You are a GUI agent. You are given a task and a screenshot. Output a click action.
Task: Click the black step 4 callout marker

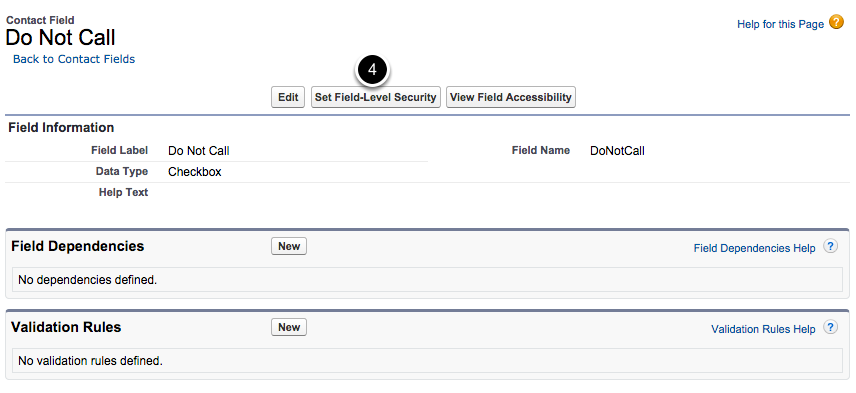372,70
